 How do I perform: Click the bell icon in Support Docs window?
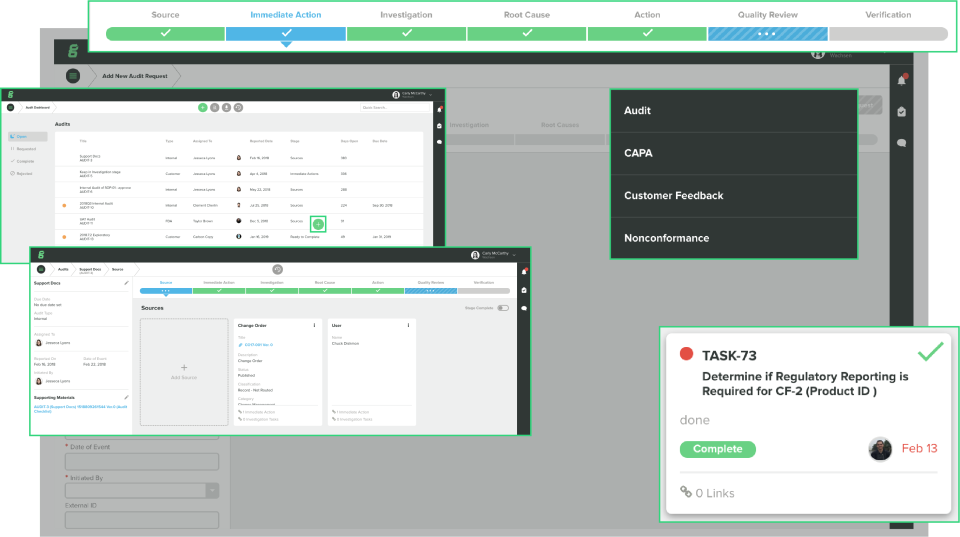click(524, 271)
